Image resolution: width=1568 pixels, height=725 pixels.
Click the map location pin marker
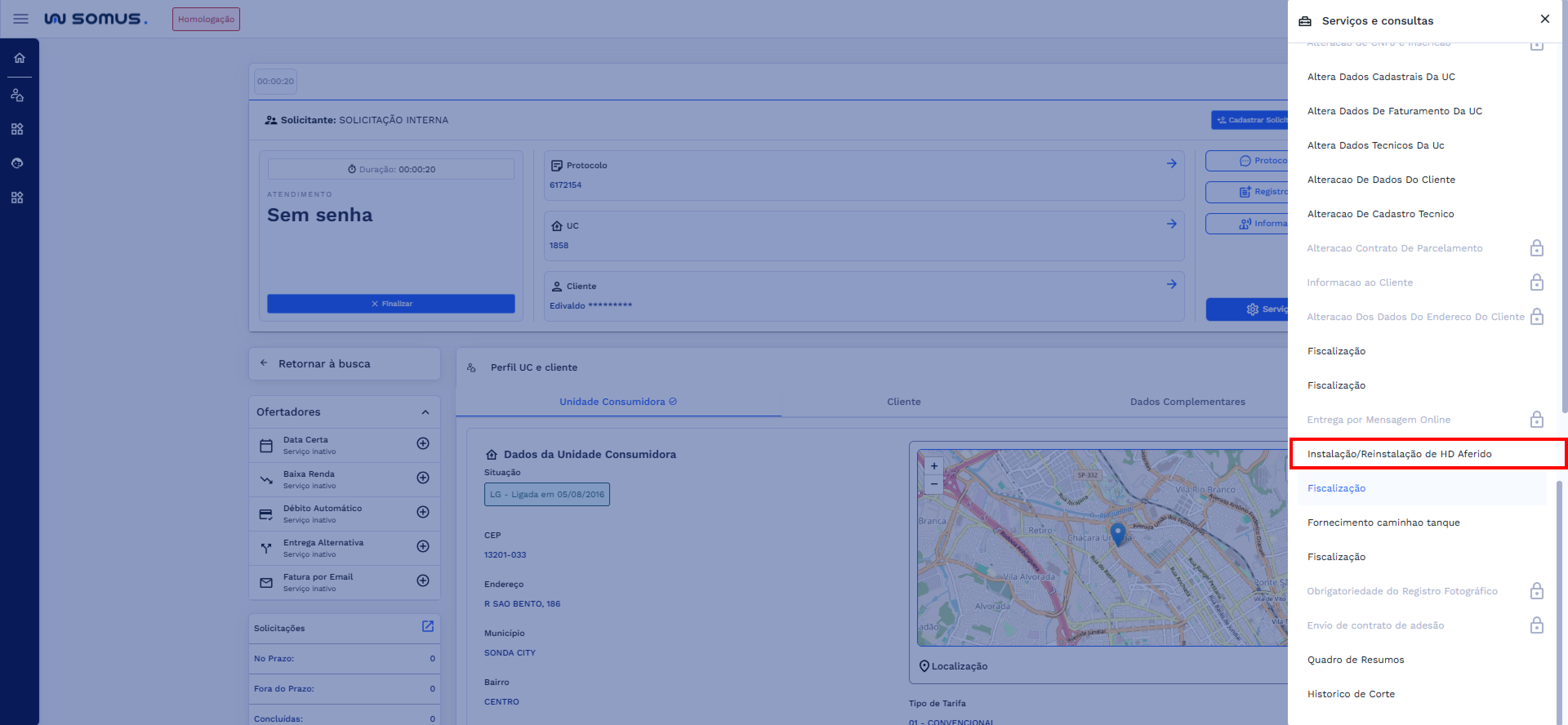pyautogui.click(x=1118, y=533)
